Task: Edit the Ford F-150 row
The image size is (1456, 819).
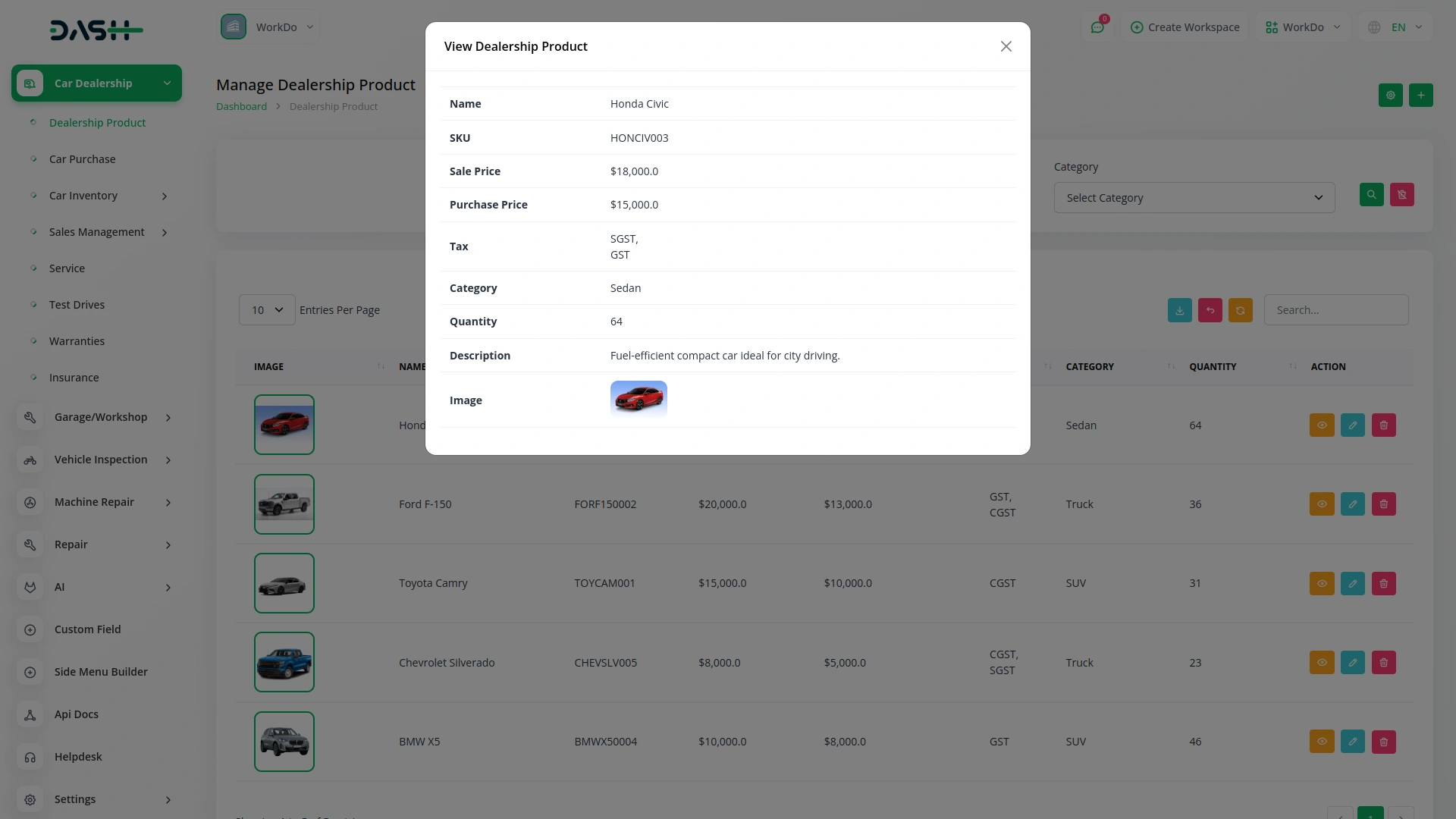Action: click(1352, 504)
